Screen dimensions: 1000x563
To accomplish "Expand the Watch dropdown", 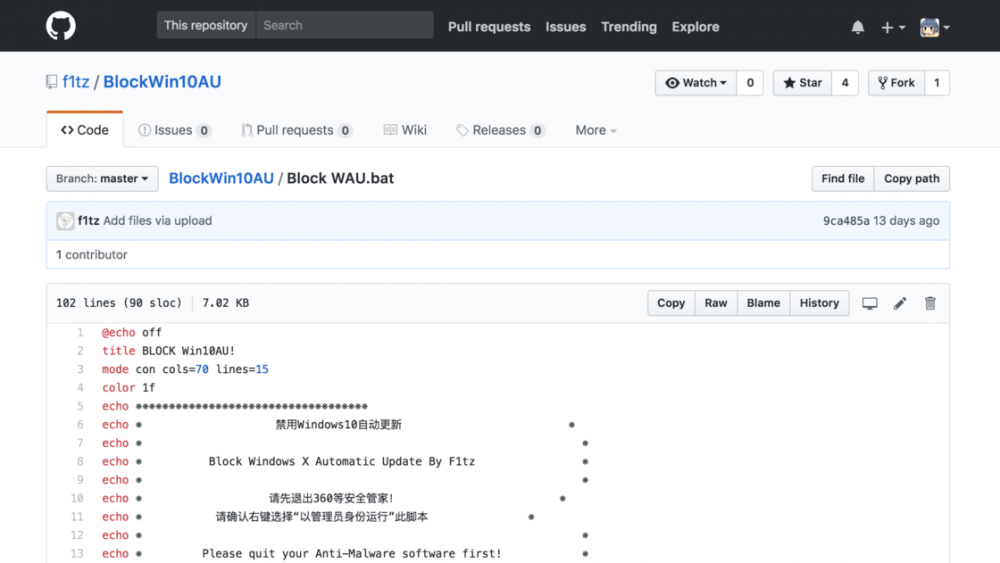I will pos(696,83).
